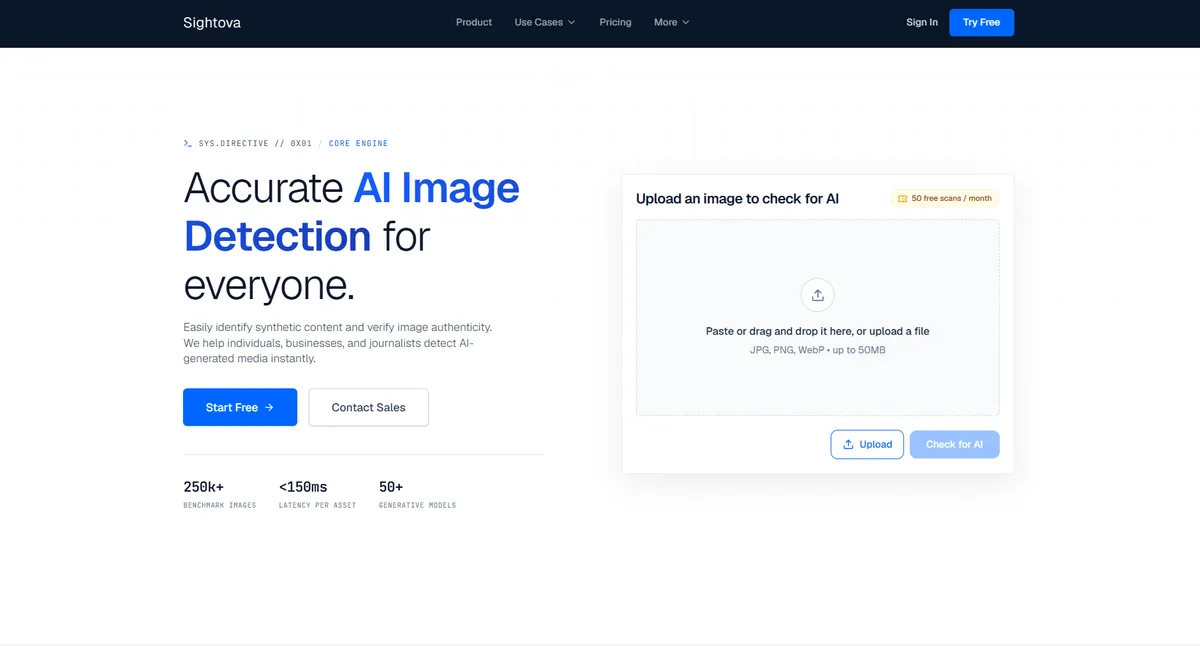Click Sign In

922,22
